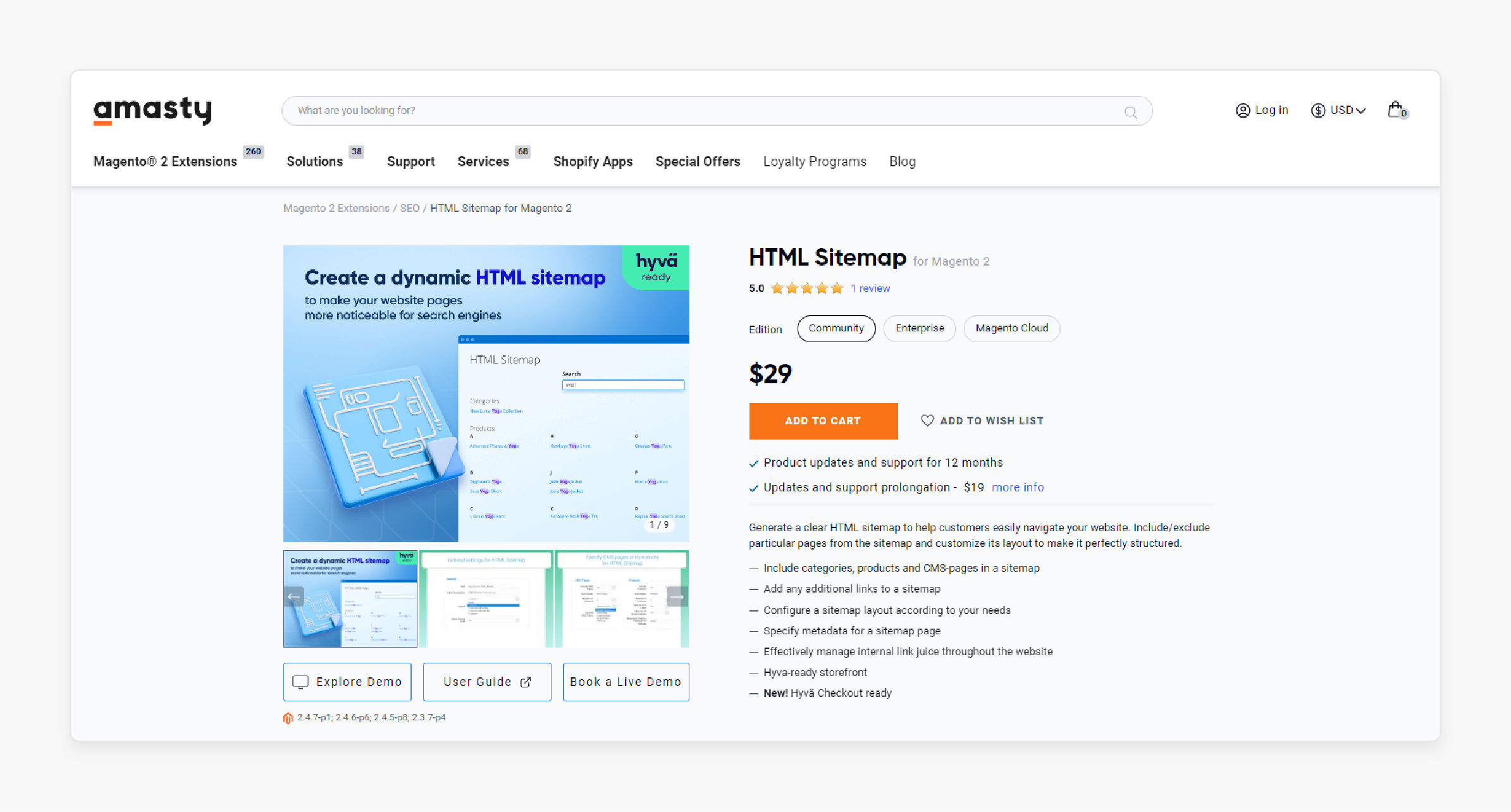This screenshot has height=812, width=1511.
Task: Click the 38 badge on Solutions
Action: click(x=357, y=151)
